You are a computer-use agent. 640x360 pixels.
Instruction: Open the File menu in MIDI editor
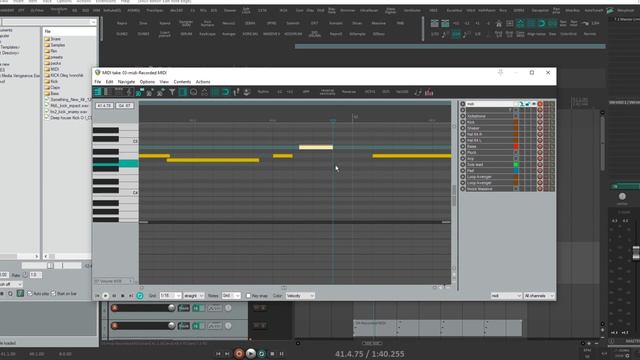tap(98, 82)
